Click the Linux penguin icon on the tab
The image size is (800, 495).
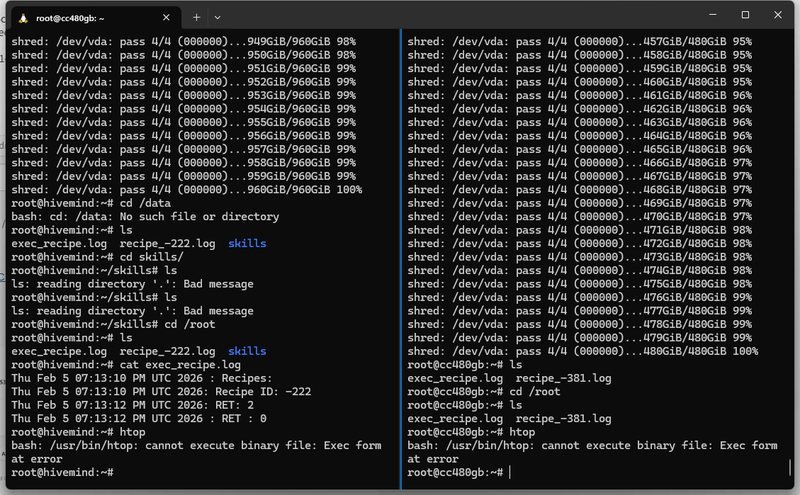[x=22, y=17]
